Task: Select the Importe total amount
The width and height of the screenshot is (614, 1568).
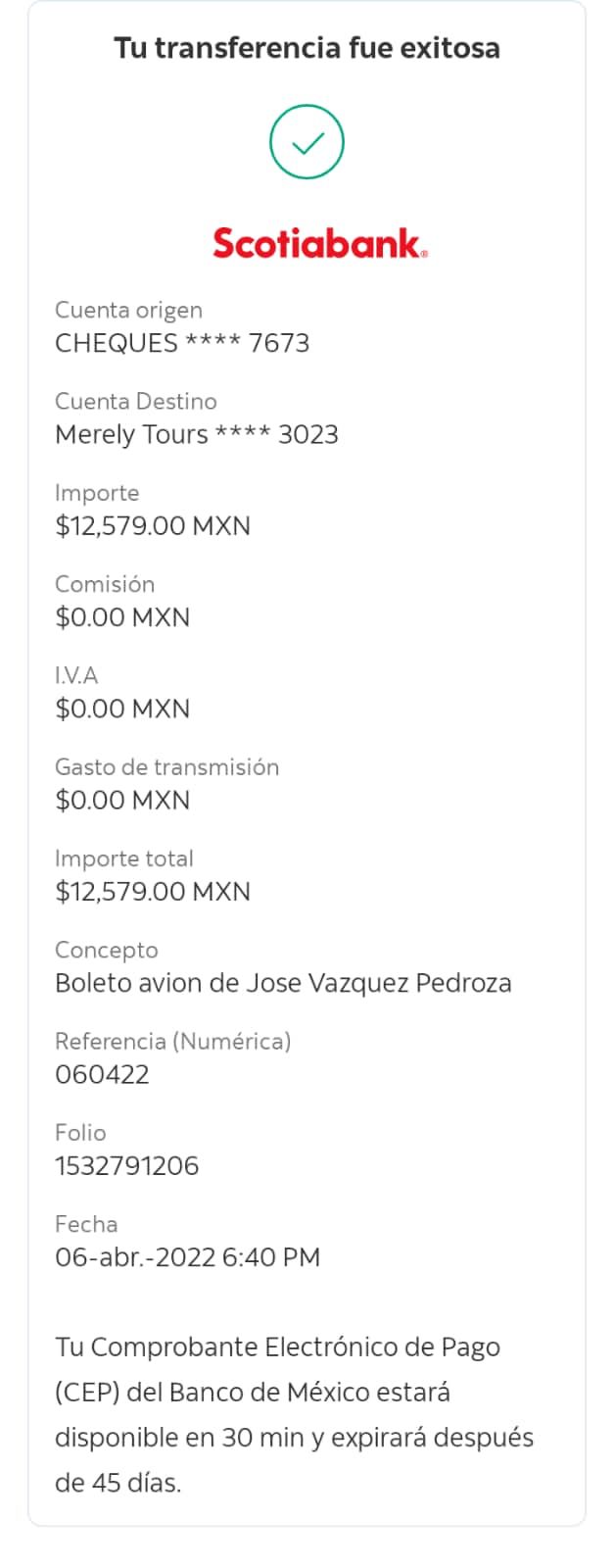Action: click(x=153, y=892)
